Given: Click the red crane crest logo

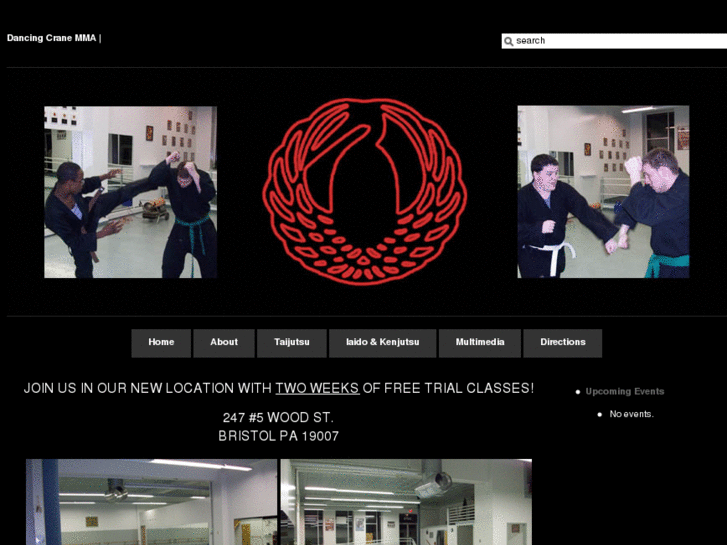Looking at the screenshot, I should 364,192.
